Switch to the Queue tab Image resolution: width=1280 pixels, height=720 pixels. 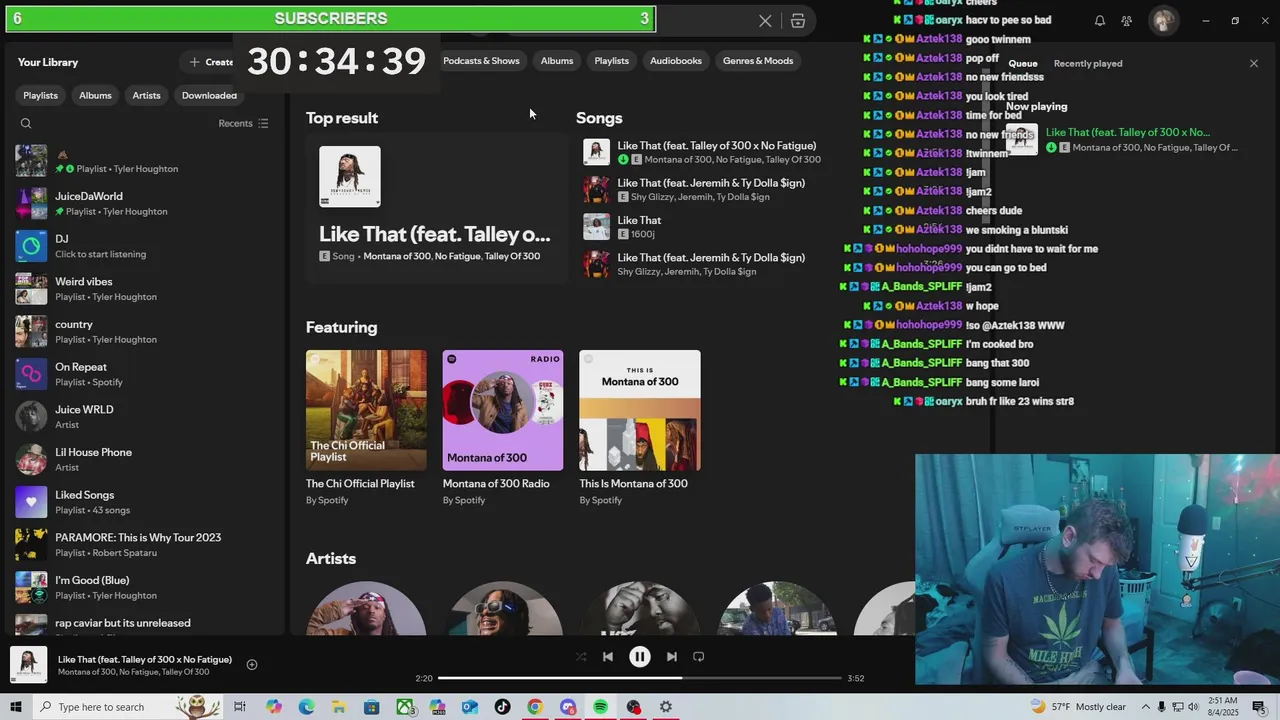[1023, 63]
